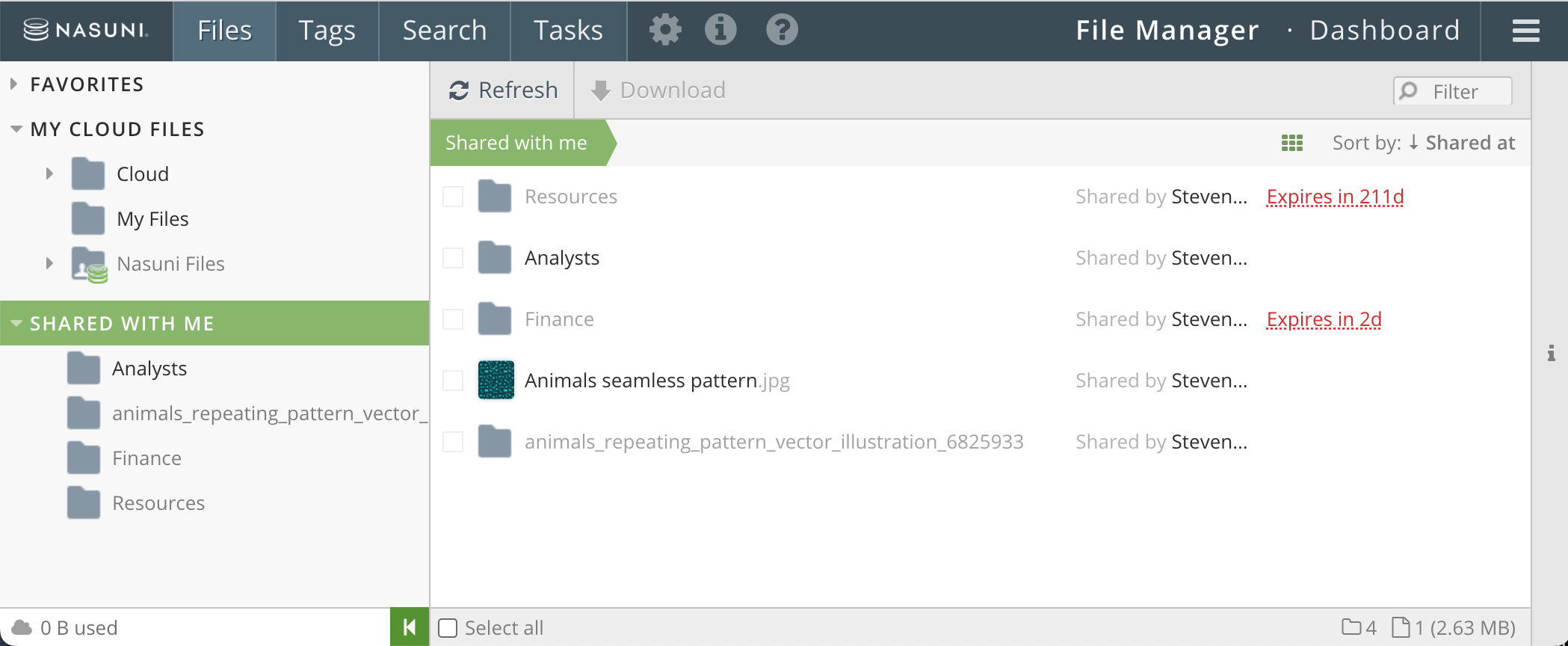The height and width of the screenshot is (646, 1568).
Task: Open the hamburger menu icon
Action: pos(1525,31)
